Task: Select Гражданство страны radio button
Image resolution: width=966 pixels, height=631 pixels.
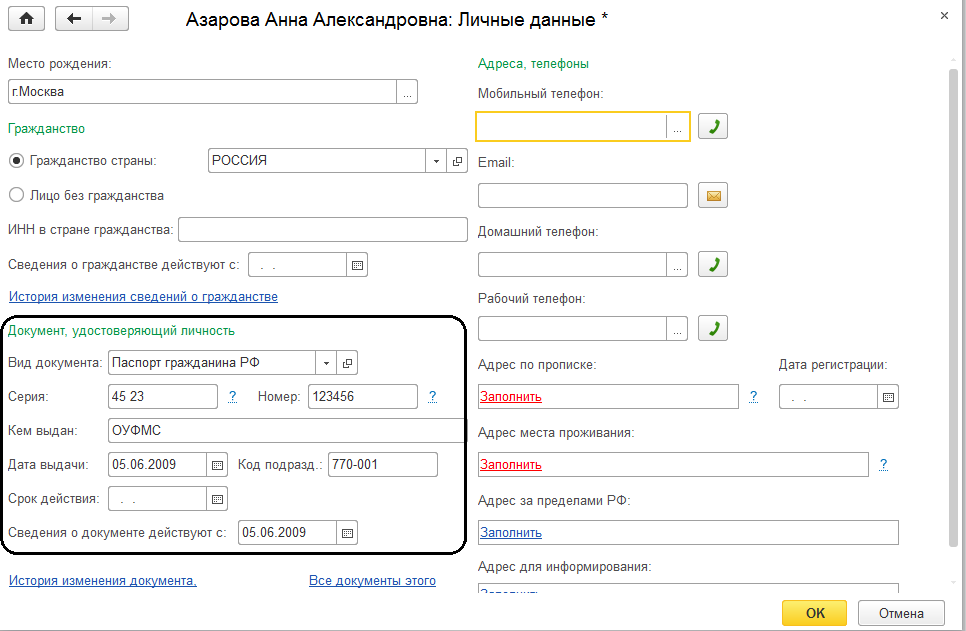Action: [x=16, y=161]
